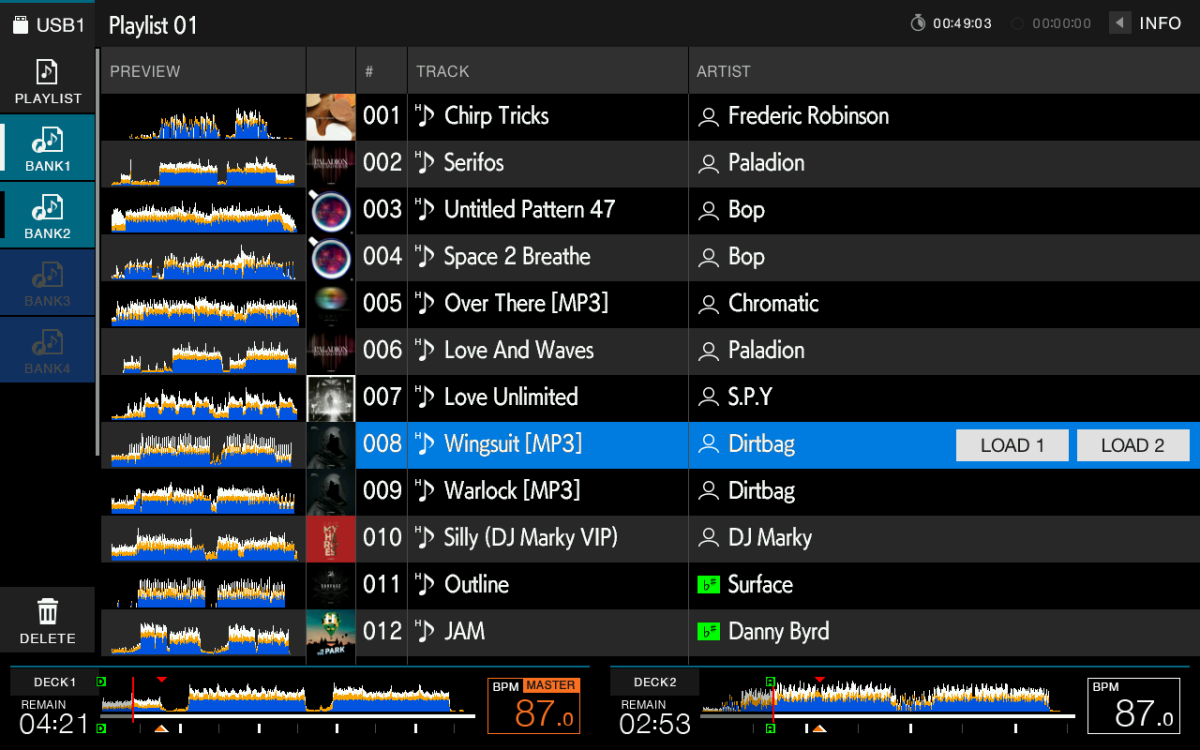This screenshot has width=1200, height=750.
Task: Sort by the TRACK column header
Action: (x=547, y=71)
